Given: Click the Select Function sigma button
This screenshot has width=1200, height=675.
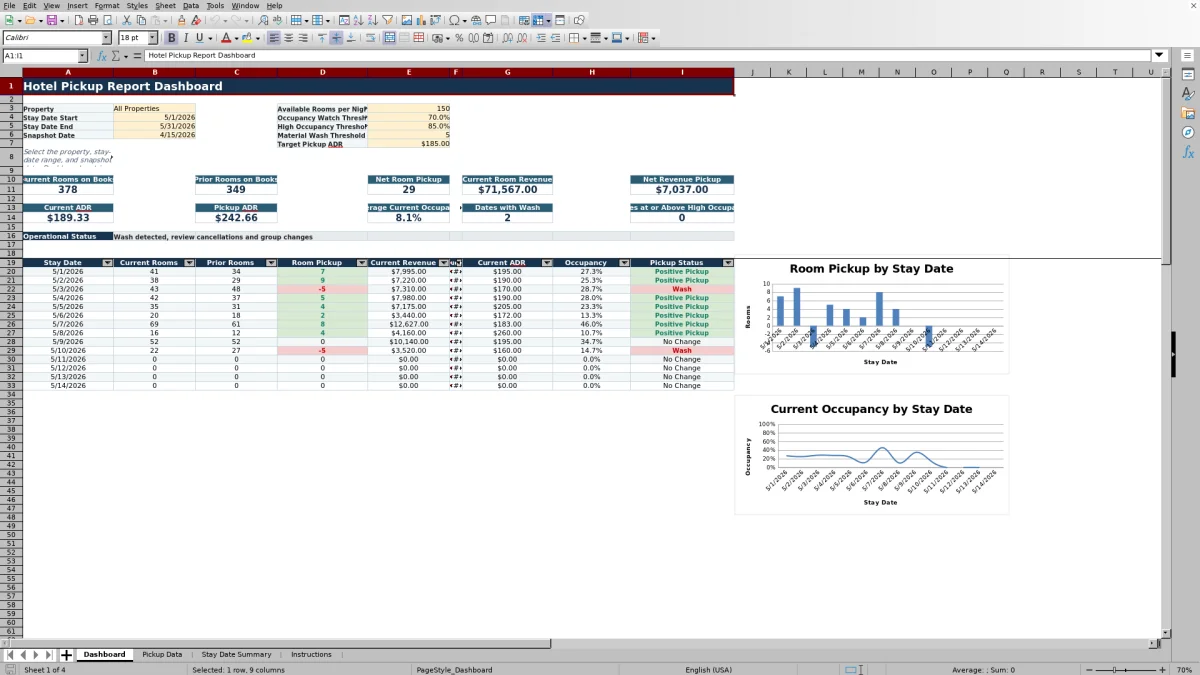Looking at the screenshot, I should [x=116, y=56].
